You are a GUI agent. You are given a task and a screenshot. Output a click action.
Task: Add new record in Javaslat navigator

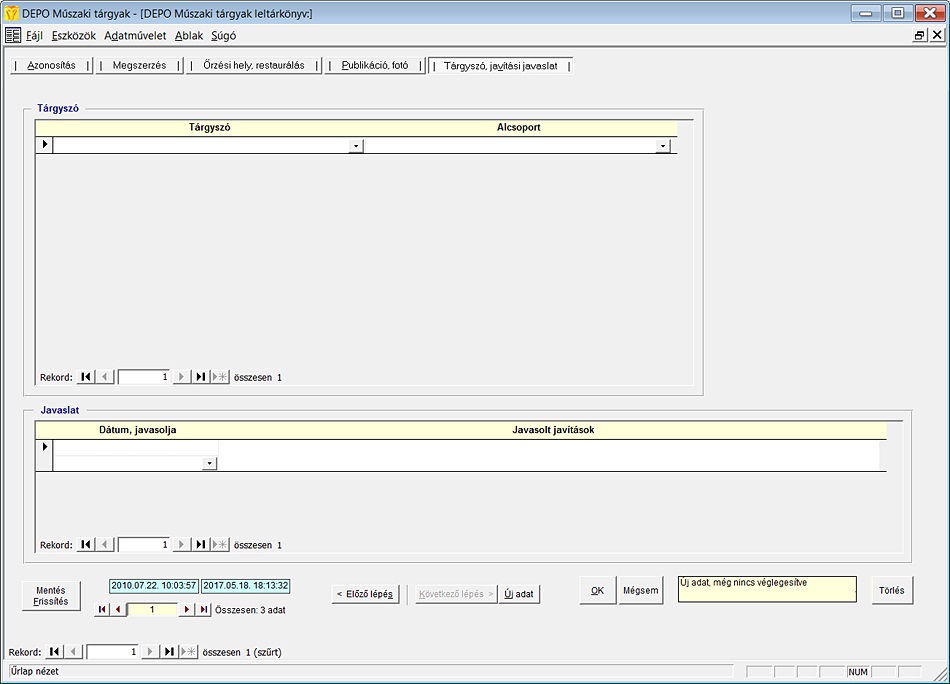pyautogui.click(x=220, y=545)
